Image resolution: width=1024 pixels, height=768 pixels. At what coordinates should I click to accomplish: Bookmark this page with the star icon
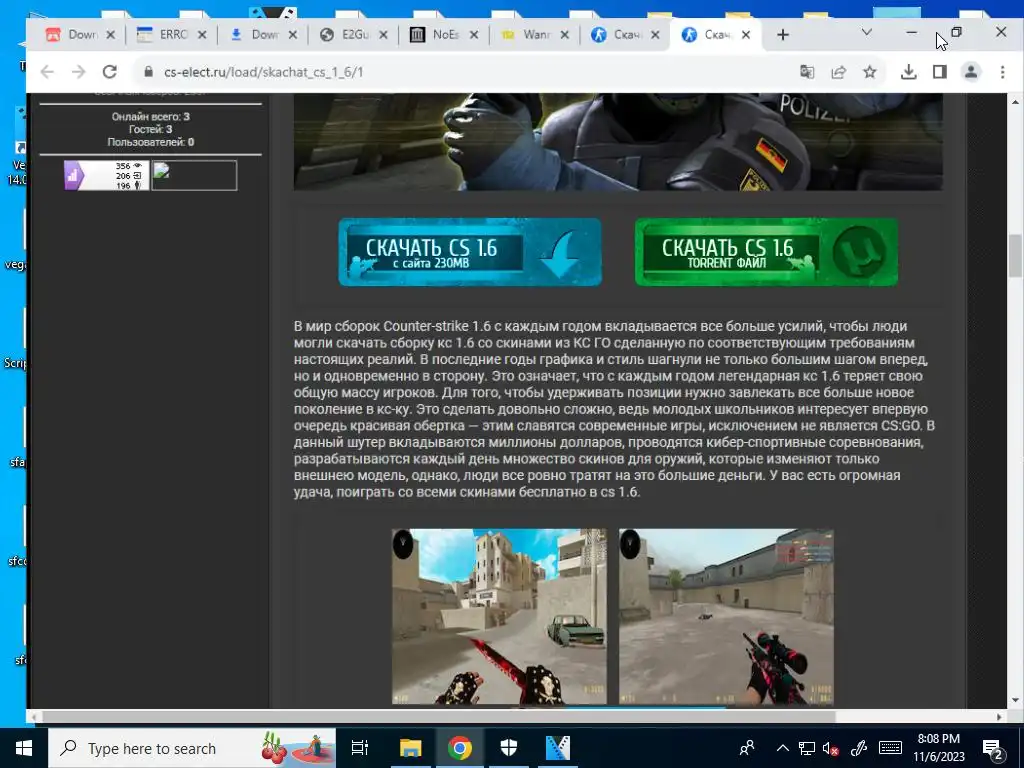pos(869,72)
